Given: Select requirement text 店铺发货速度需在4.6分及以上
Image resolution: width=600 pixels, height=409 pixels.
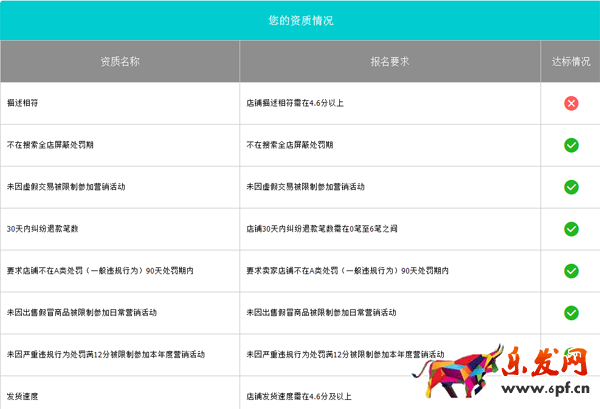Looking at the screenshot, I should [298, 397].
